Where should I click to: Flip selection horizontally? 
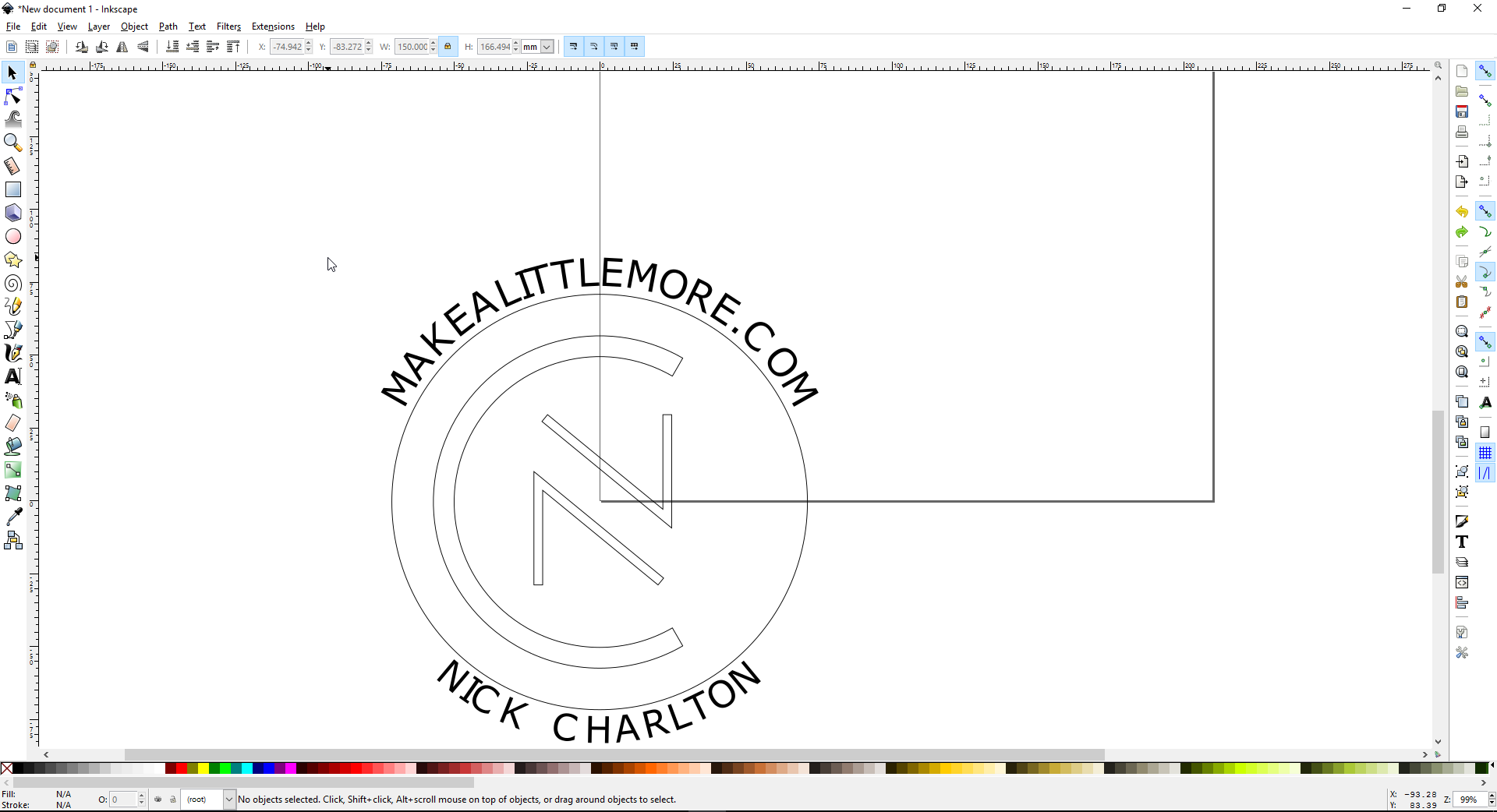pyautogui.click(x=122, y=47)
